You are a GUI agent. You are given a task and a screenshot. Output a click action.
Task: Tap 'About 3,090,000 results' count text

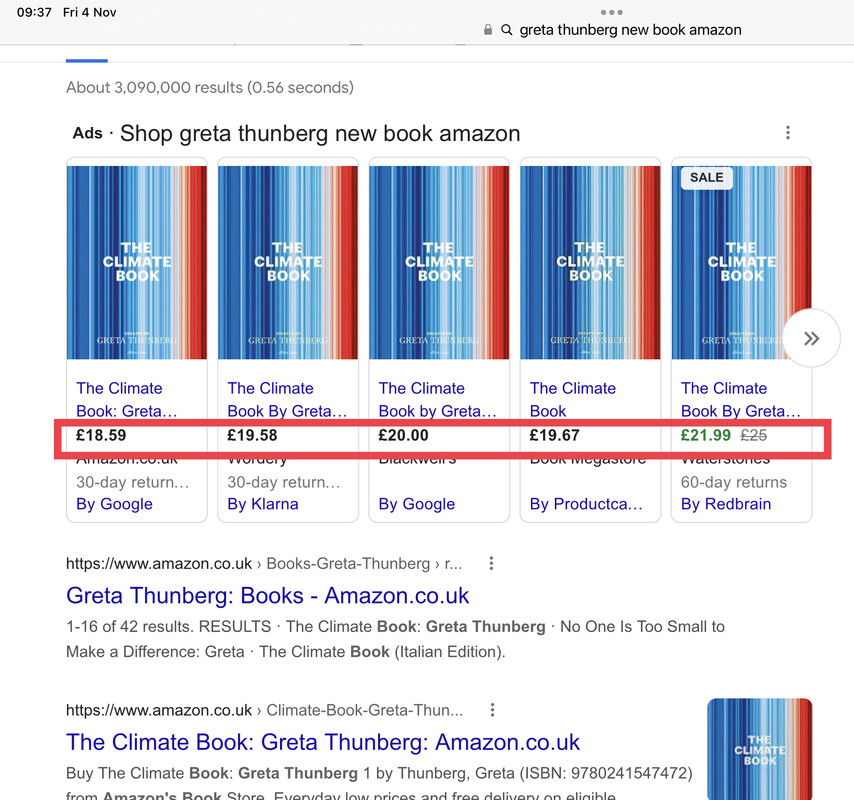[210, 87]
